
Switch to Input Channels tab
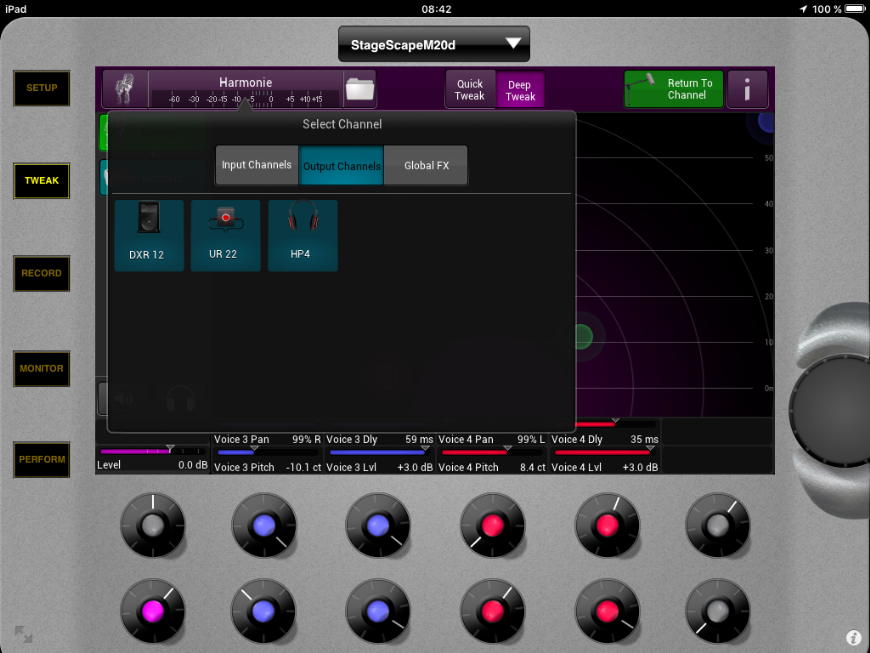(x=257, y=165)
